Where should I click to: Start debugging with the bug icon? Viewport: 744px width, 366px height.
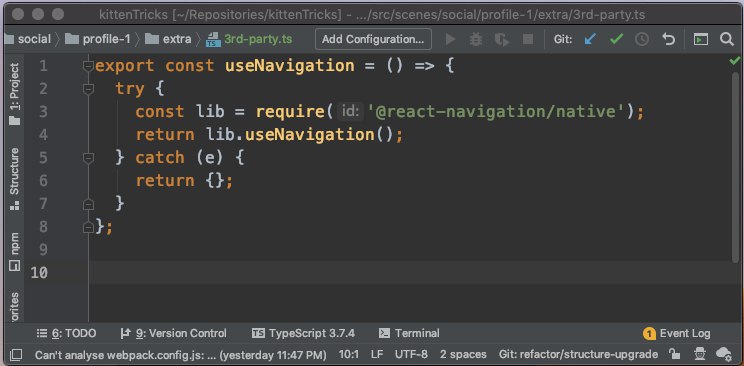[475, 39]
